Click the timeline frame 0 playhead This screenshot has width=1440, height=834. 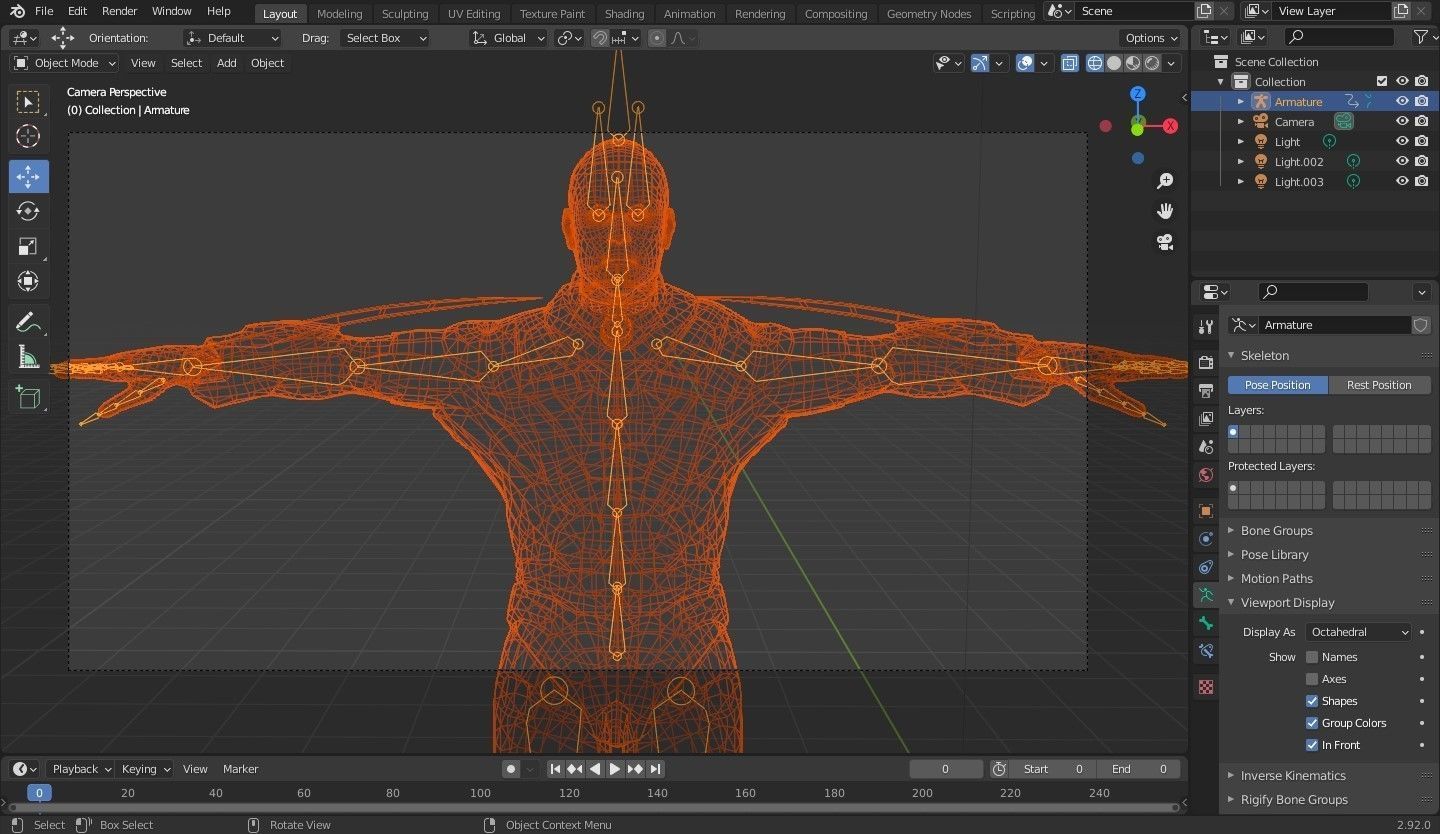coord(38,793)
